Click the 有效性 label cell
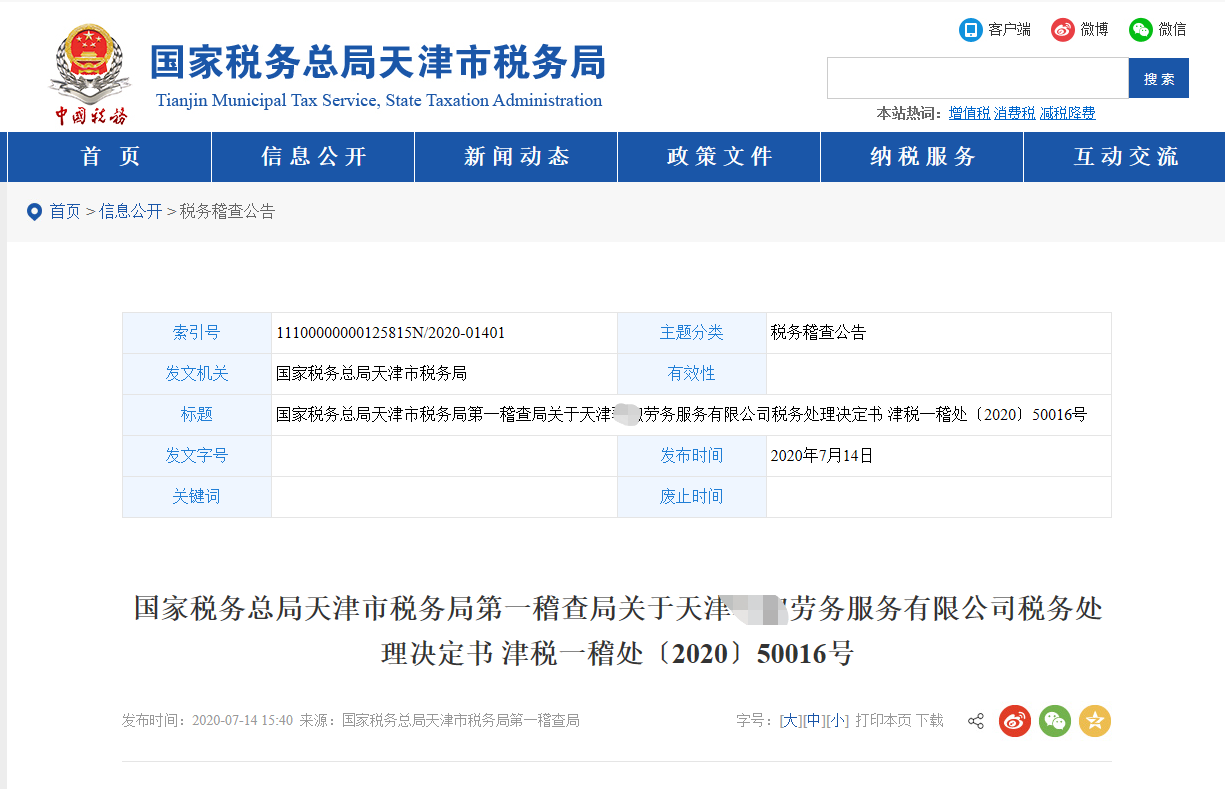Image resolution: width=1225 pixels, height=789 pixels. click(692, 374)
